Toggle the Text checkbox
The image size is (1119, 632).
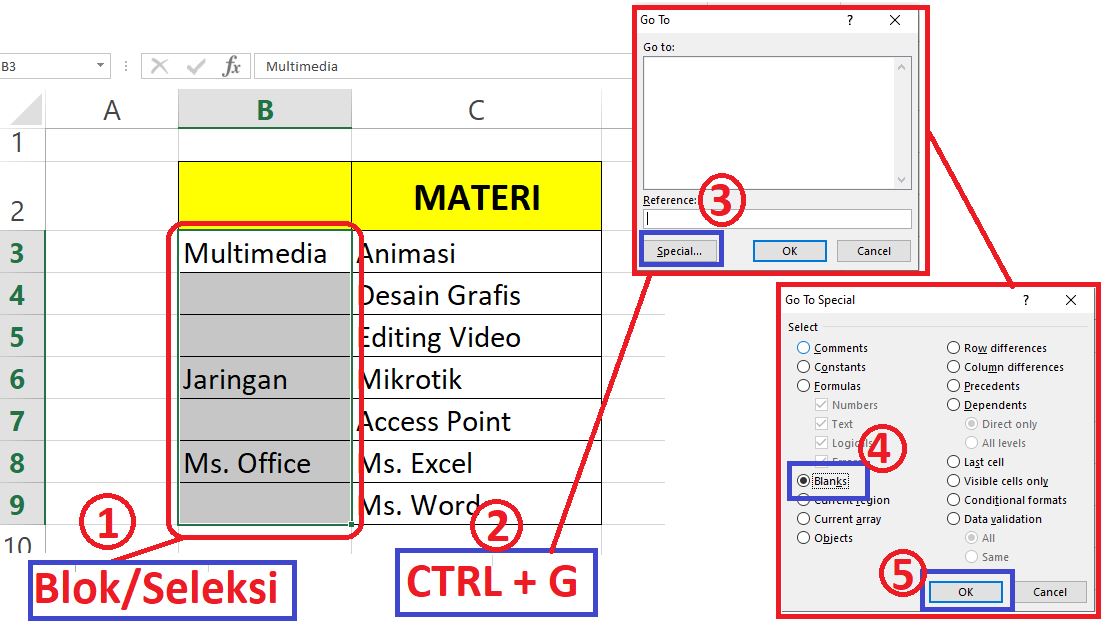pyautogui.click(x=821, y=424)
